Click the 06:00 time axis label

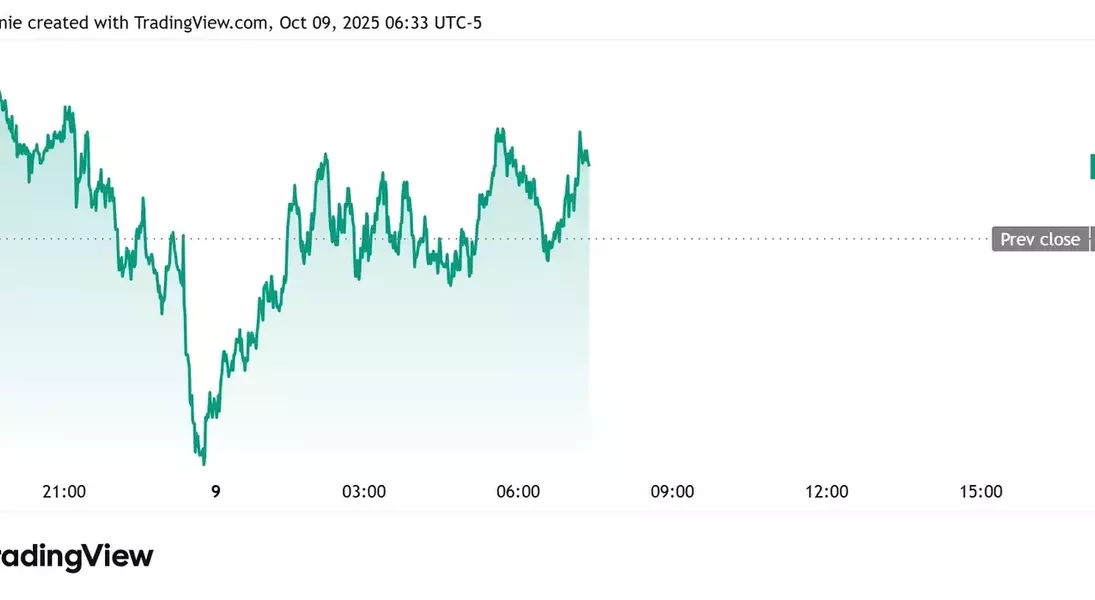click(x=518, y=492)
